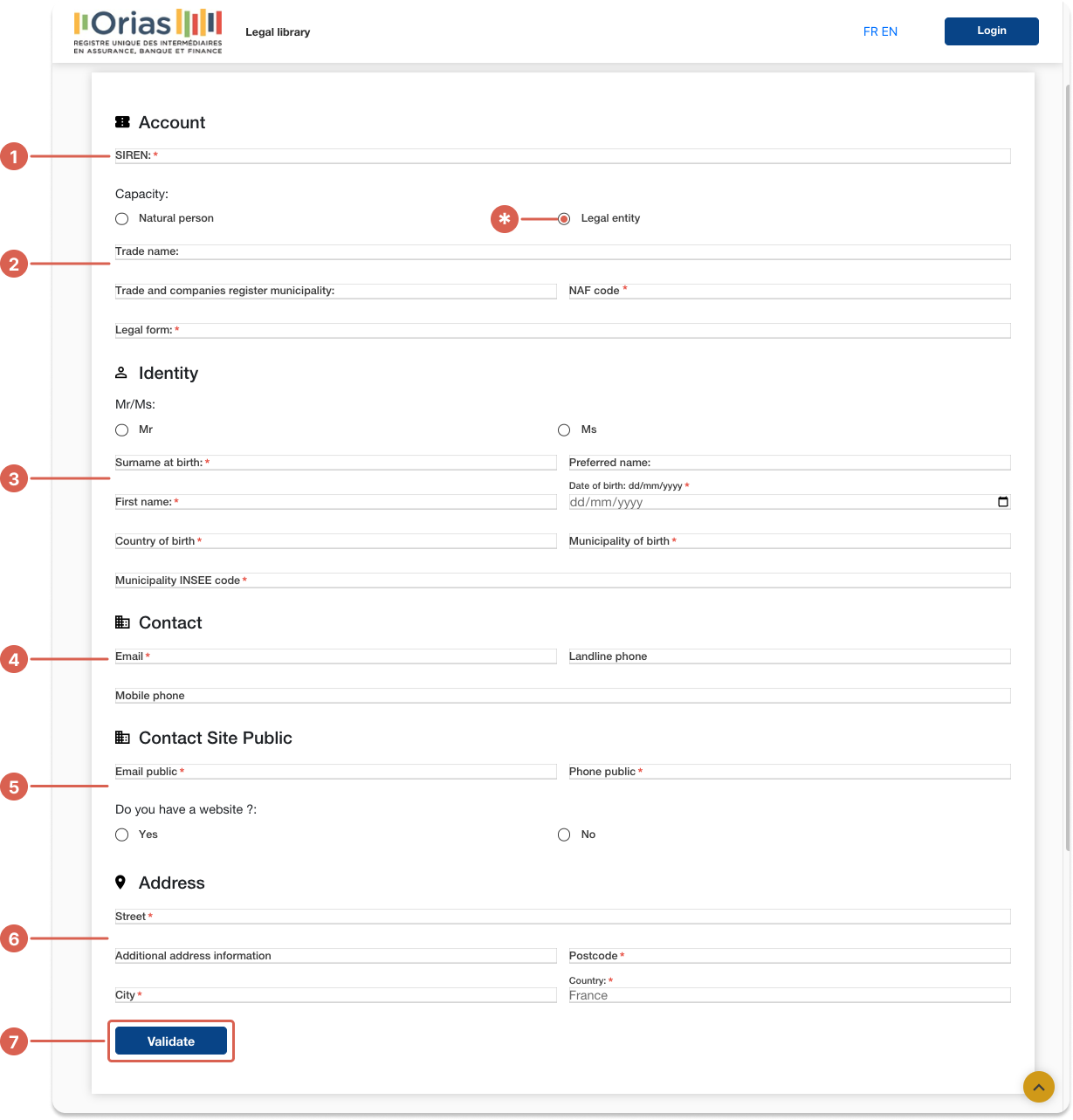Switch language to FR
Image resolution: width=1073 pixels, height=1120 pixels.
point(870,31)
